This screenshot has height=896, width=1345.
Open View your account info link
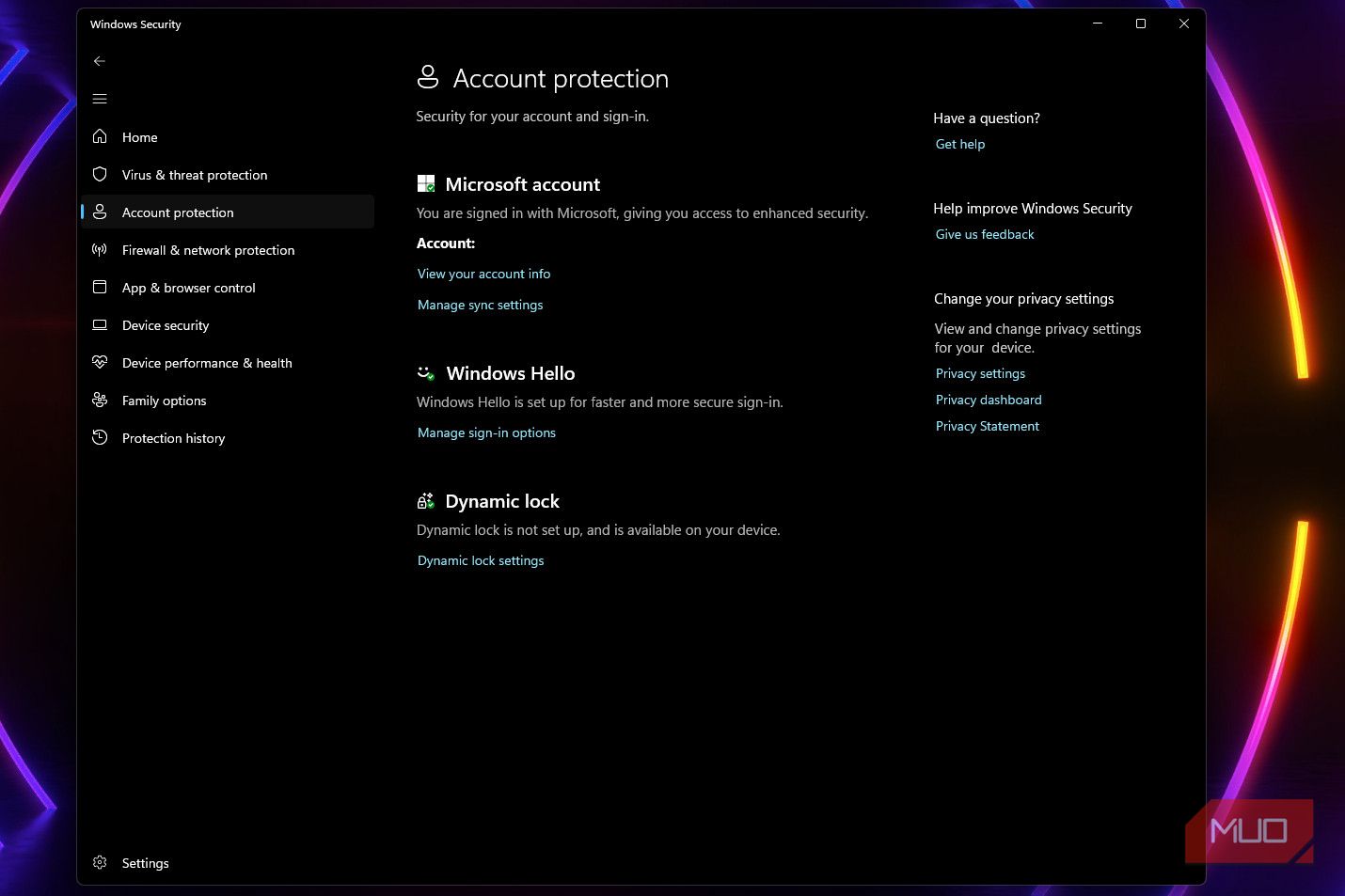pyautogui.click(x=484, y=274)
